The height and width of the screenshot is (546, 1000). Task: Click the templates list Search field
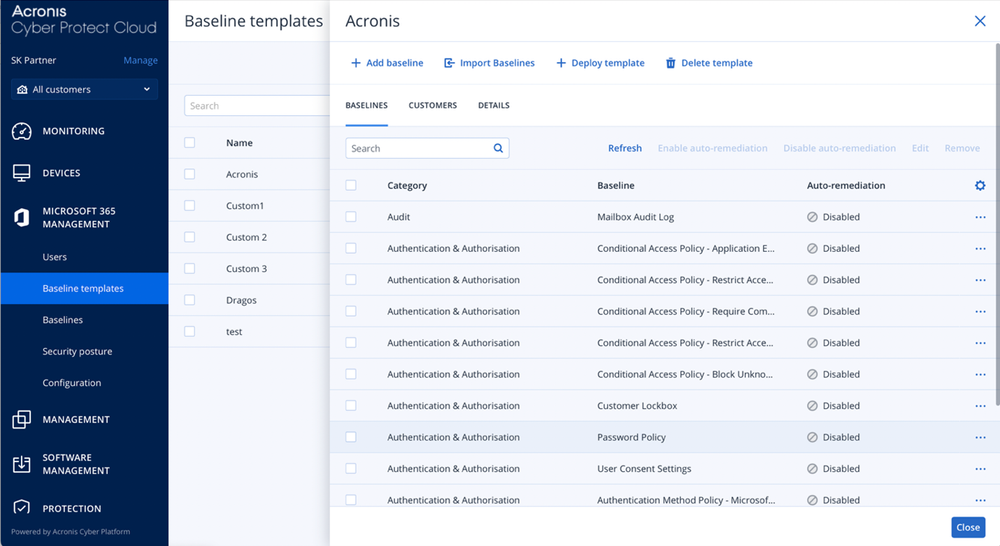coord(257,106)
